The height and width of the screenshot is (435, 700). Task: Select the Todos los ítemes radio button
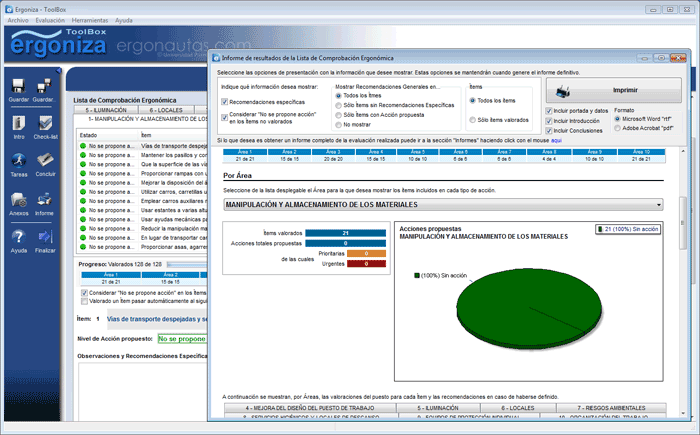(338, 96)
